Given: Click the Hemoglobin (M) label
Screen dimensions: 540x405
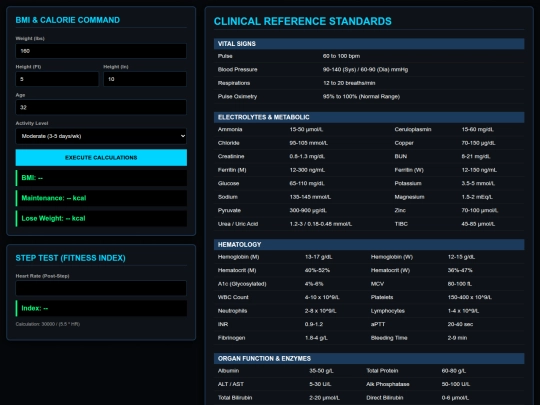Looking at the screenshot, I should pyautogui.click(x=238, y=257).
